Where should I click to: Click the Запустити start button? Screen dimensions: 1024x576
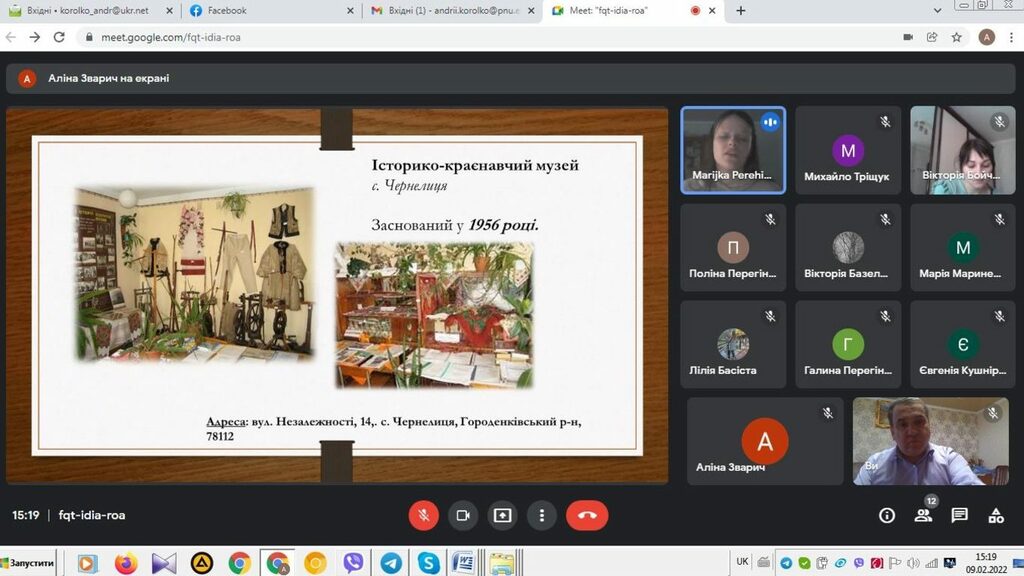click(29, 563)
